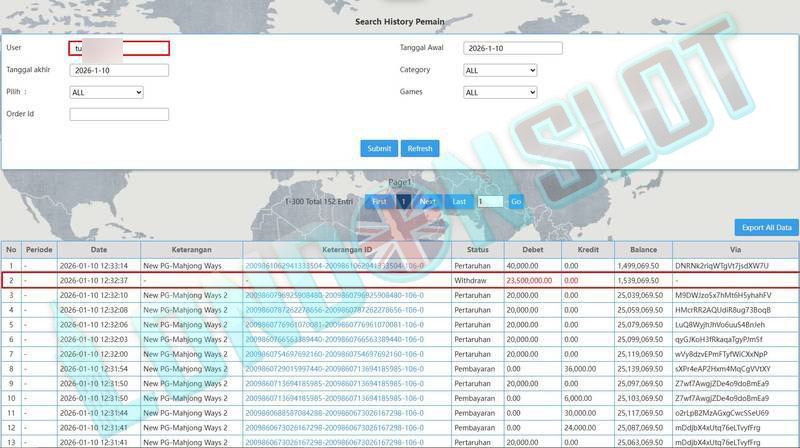
Task: Click the Order Id text box
Action: (x=119, y=114)
